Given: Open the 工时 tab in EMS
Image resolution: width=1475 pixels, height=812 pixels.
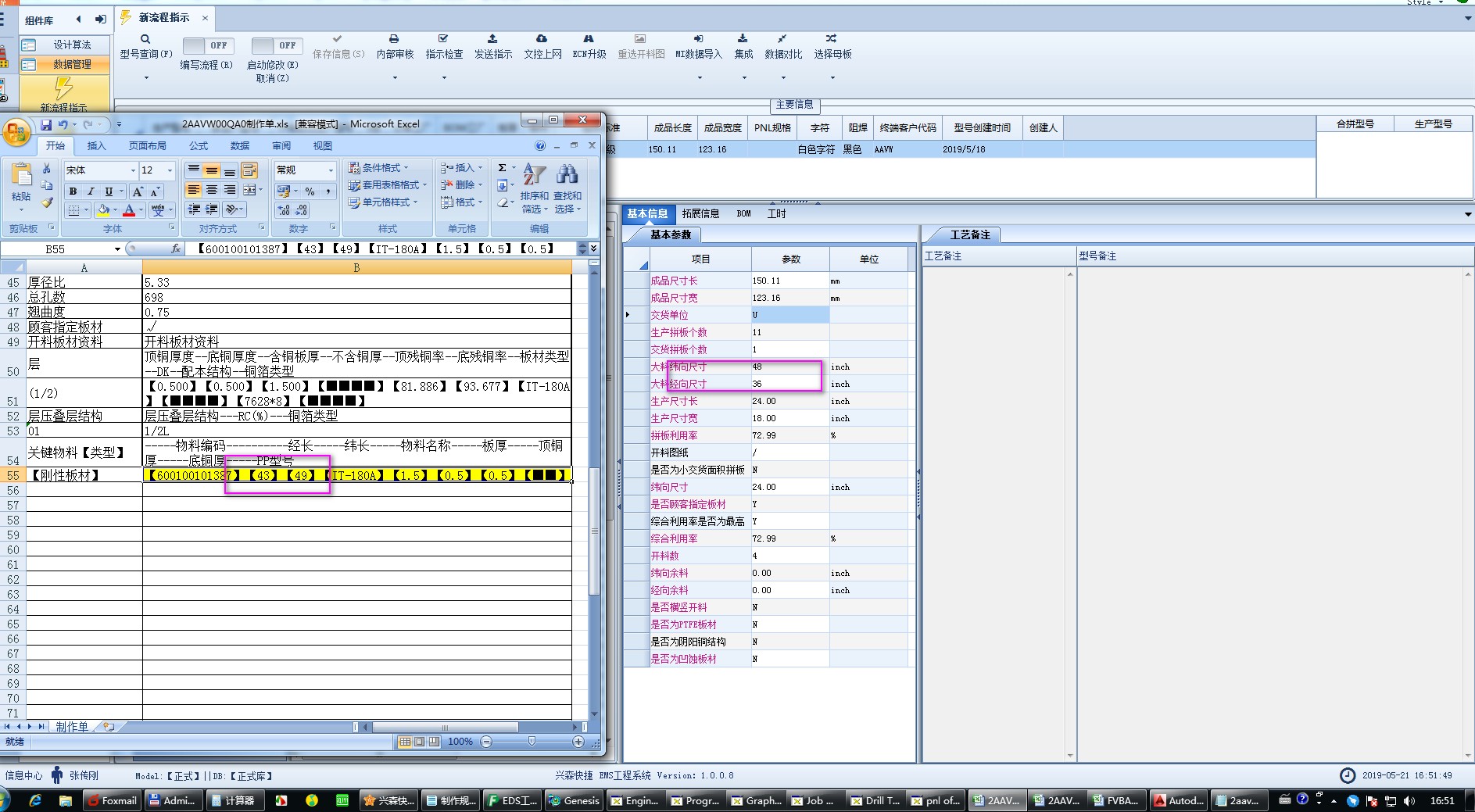Looking at the screenshot, I should pyautogui.click(x=776, y=213).
